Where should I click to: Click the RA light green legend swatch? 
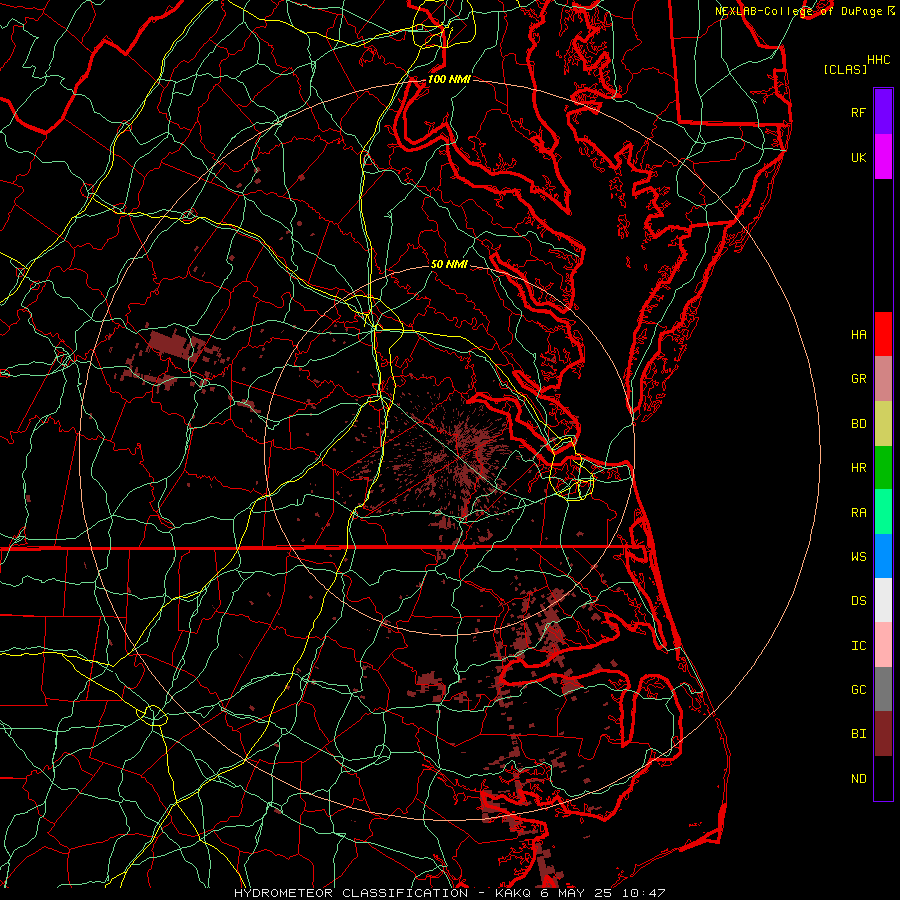click(x=883, y=512)
